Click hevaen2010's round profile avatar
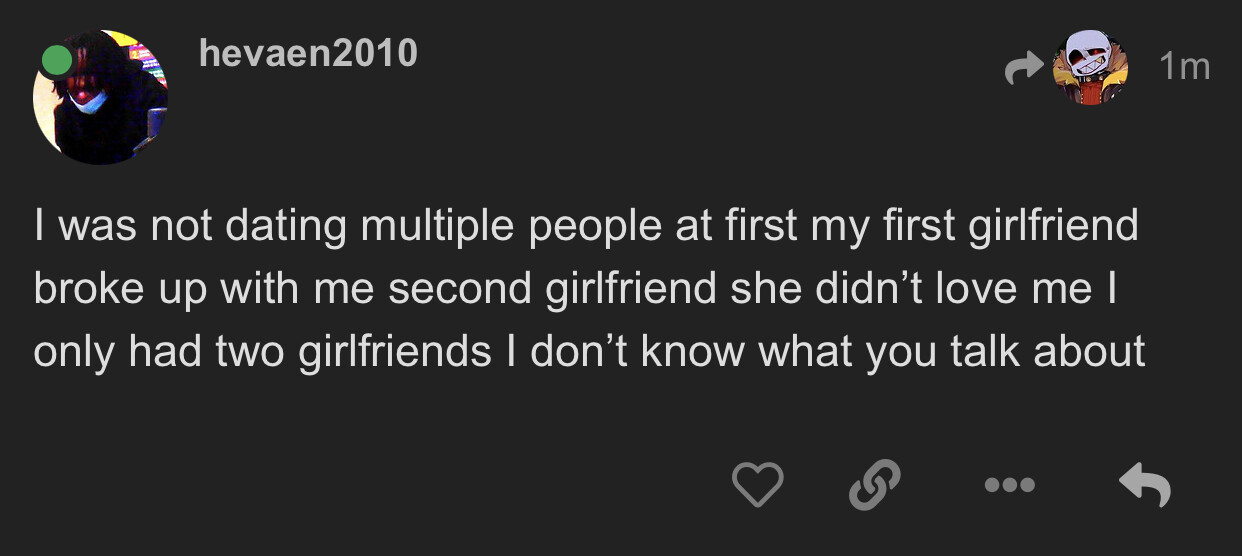Viewport: 1242px width, 556px height. click(101, 98)
